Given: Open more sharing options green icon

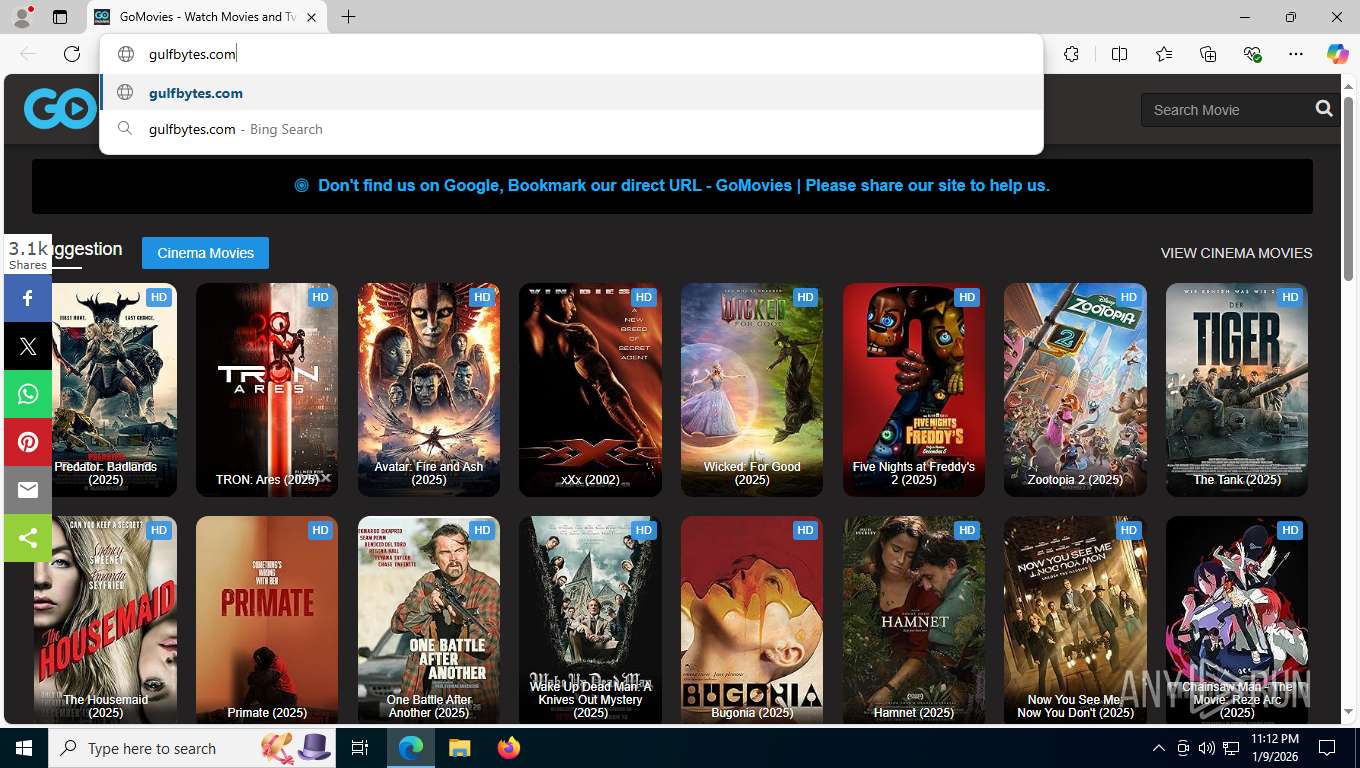Looking at the screenshot, I should tap(28, 538).
